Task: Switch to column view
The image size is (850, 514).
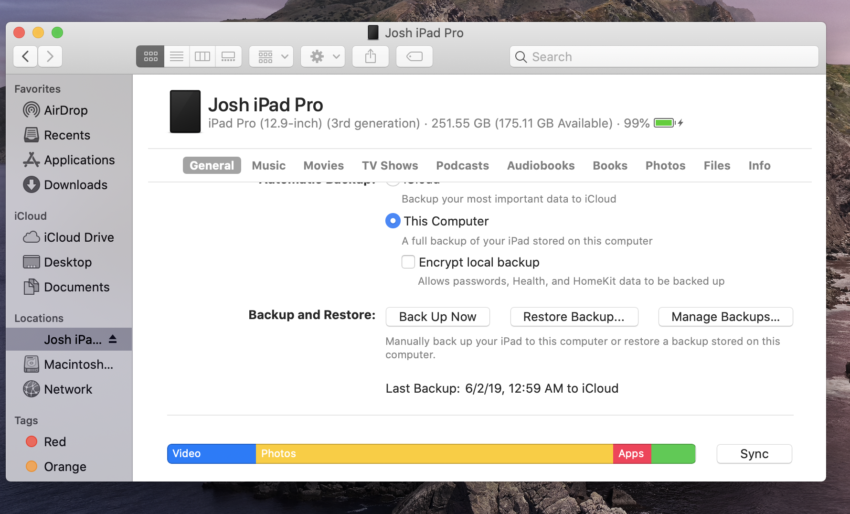Action: tap(202, 56)
